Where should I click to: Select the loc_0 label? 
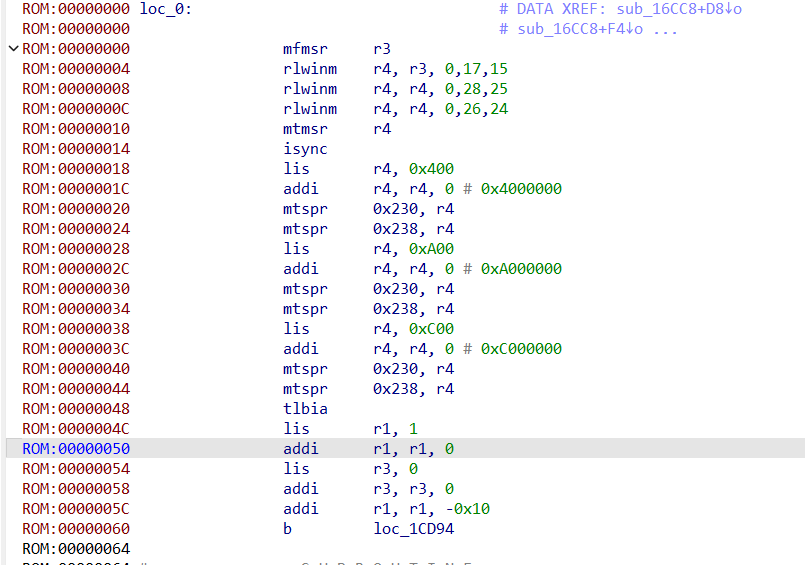165,9
